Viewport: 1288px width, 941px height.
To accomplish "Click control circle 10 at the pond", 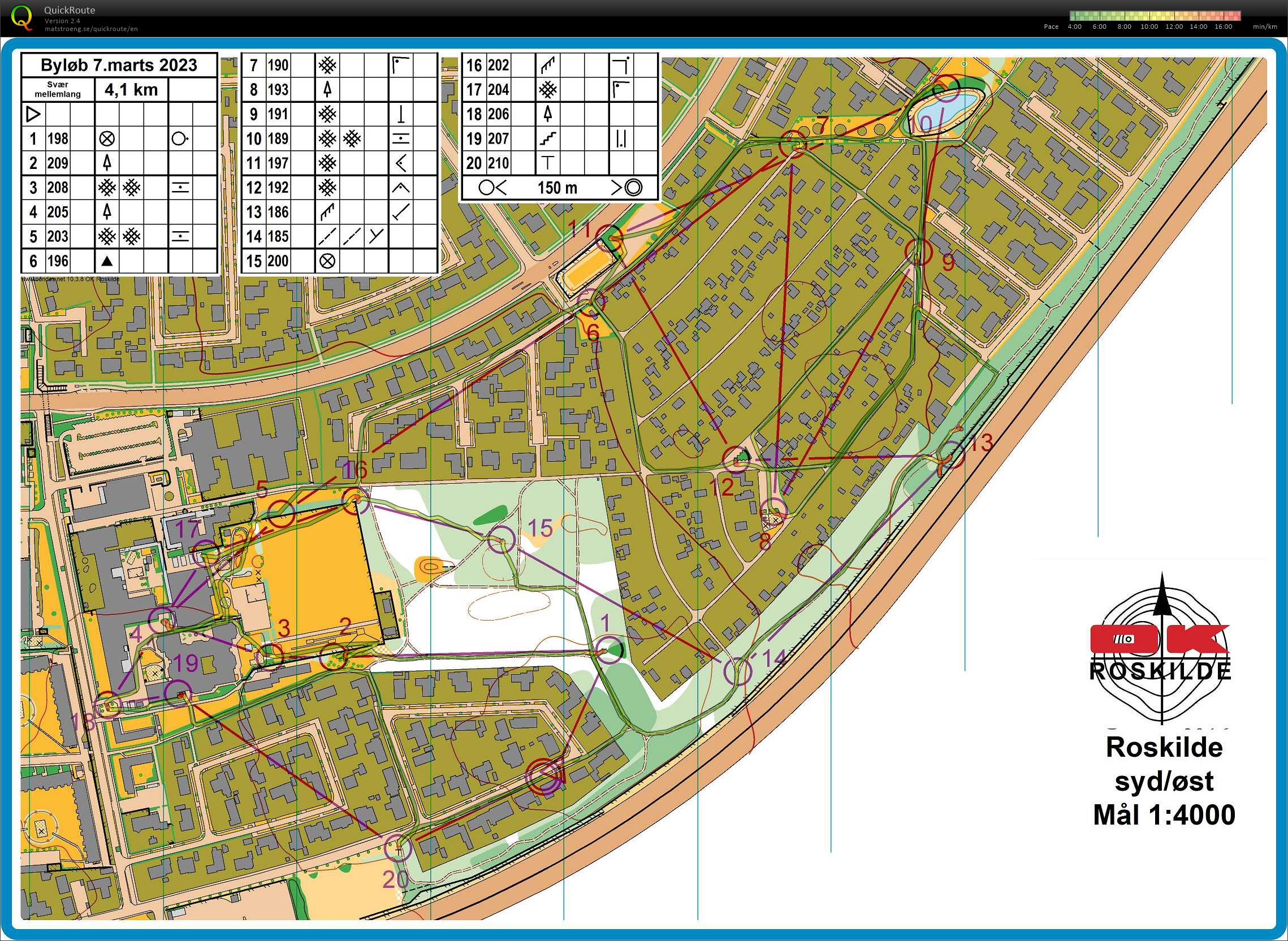I will pos(946,88).
